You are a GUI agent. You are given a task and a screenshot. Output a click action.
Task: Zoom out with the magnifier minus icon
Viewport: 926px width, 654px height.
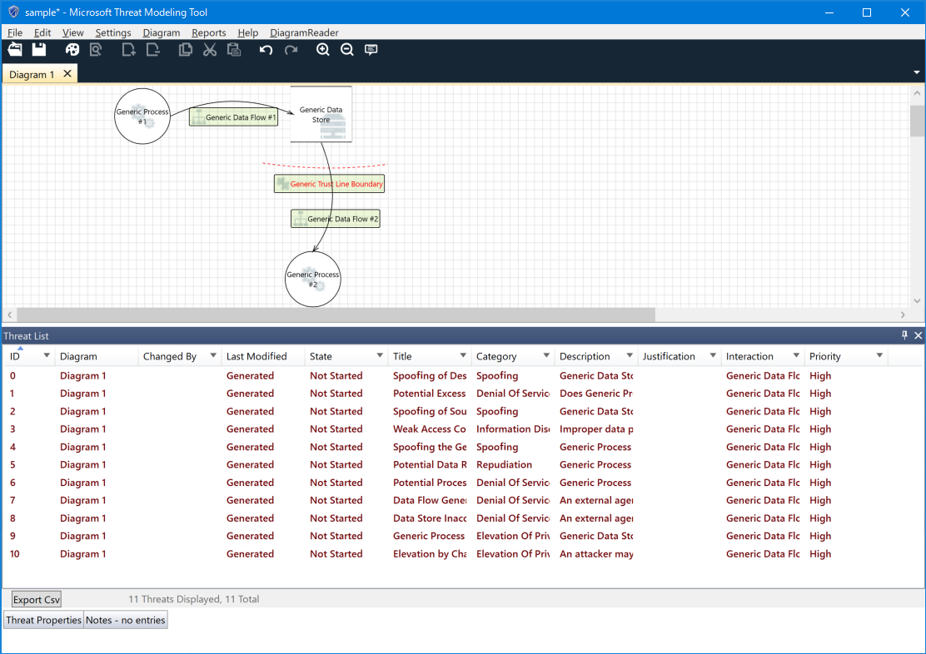pyautogui.click(x=347, y=50)
